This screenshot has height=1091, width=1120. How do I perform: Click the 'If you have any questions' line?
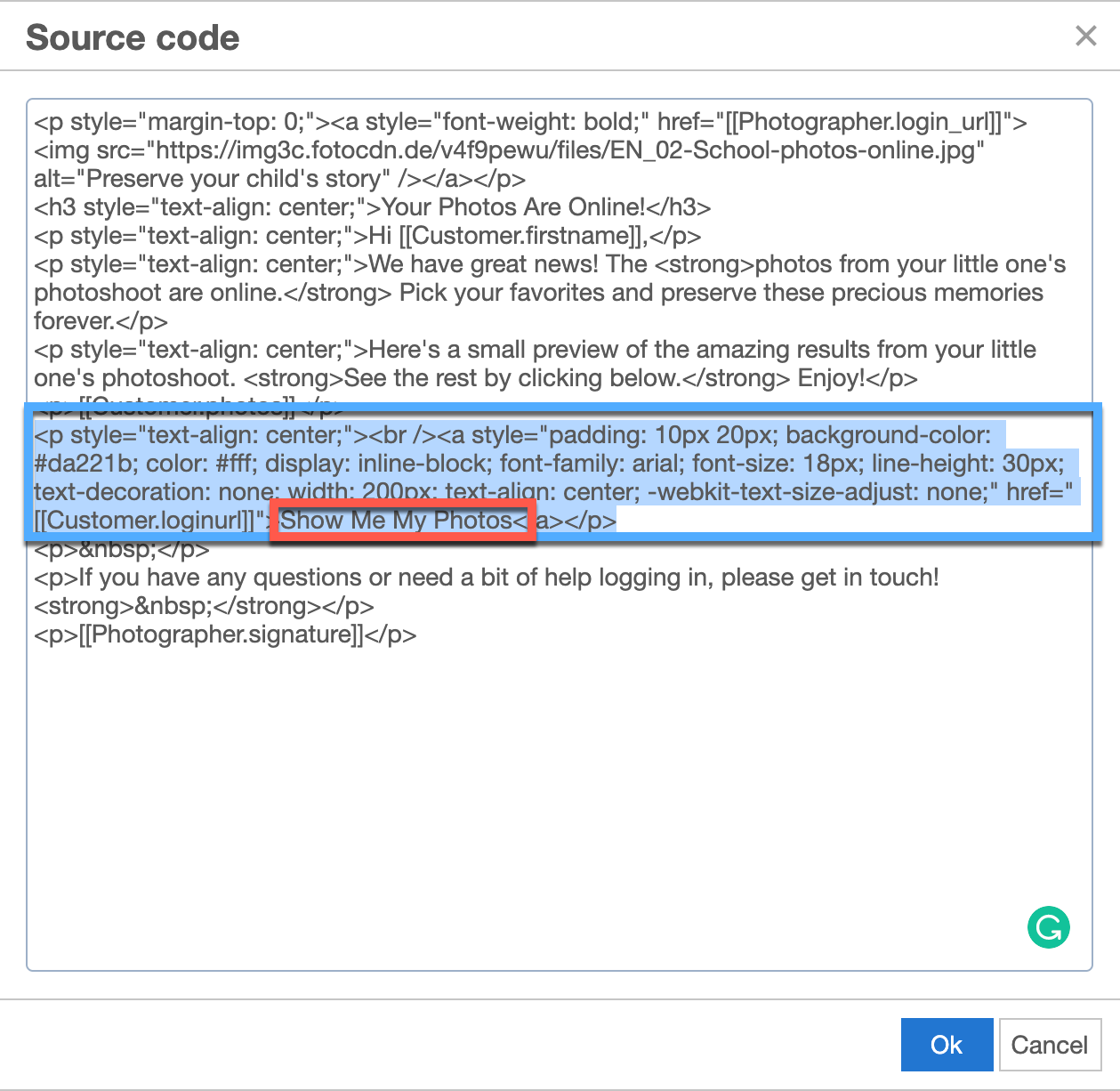[x=487, y=578]
